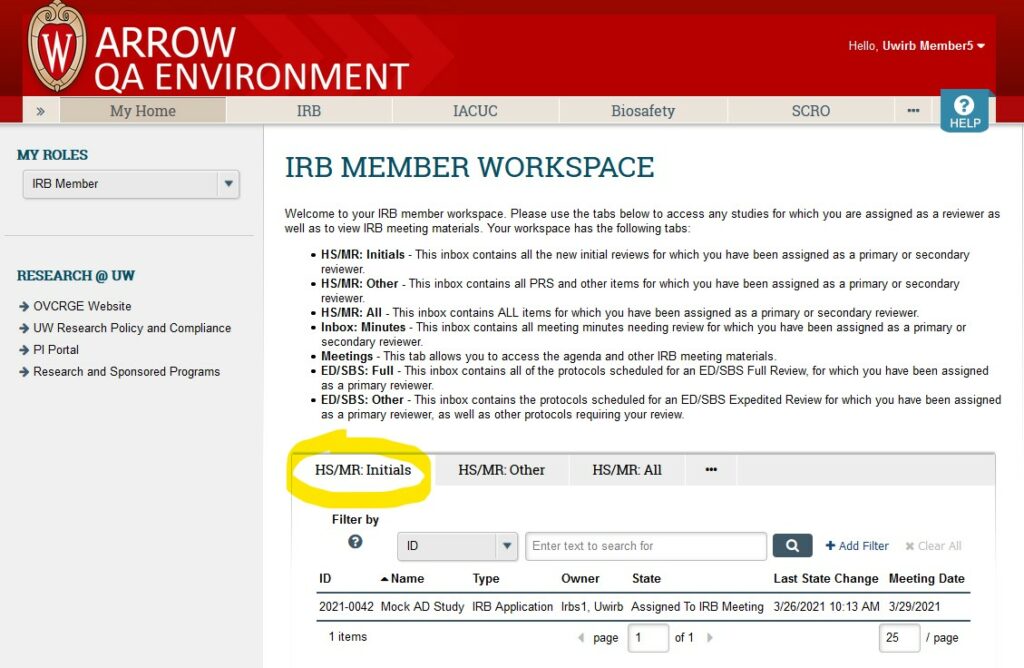Image resolution: width=1024 pixels, height=668 pixels.
Task: Switch to HS/MR: All tab
Action: (627, 470)
